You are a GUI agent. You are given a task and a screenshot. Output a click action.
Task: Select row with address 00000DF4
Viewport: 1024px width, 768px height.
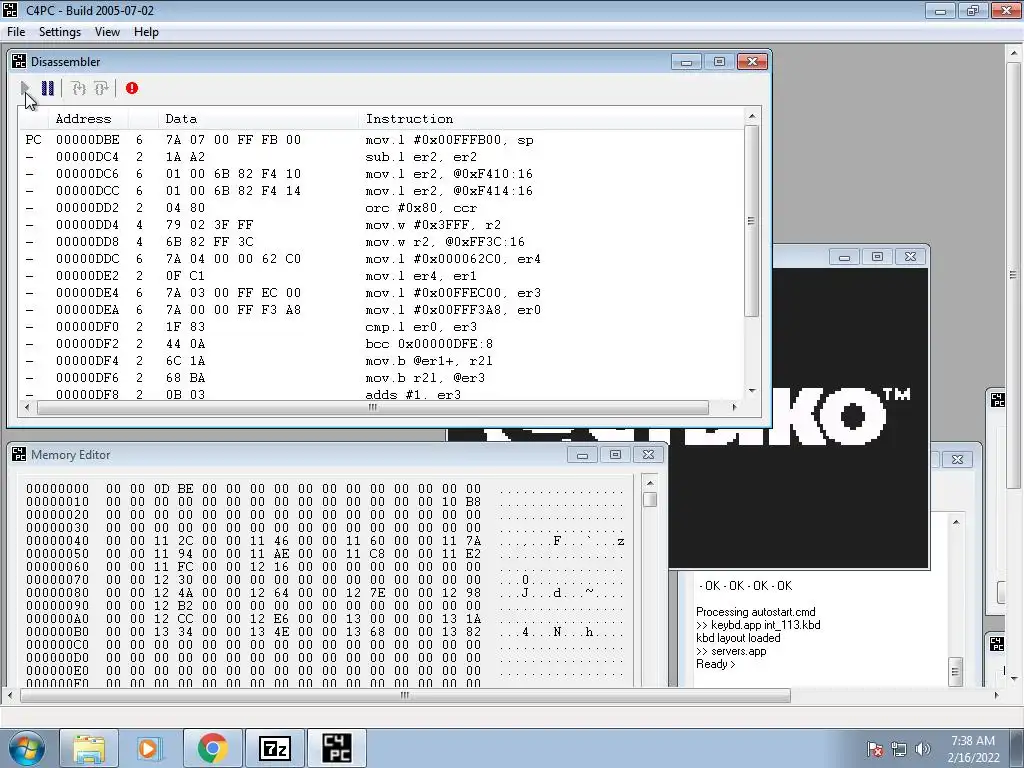pos(382,360)
